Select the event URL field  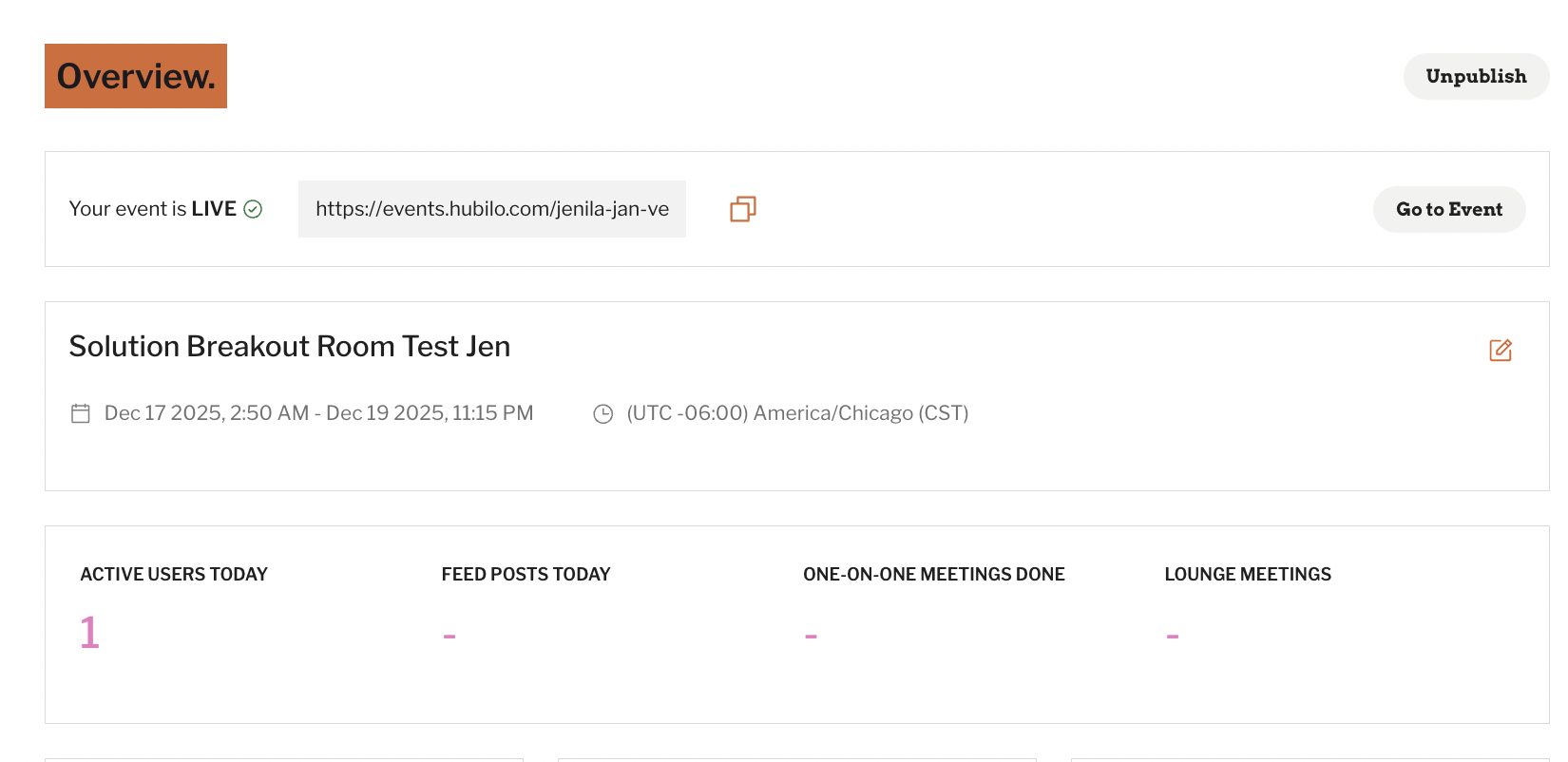tap(492, 209)
